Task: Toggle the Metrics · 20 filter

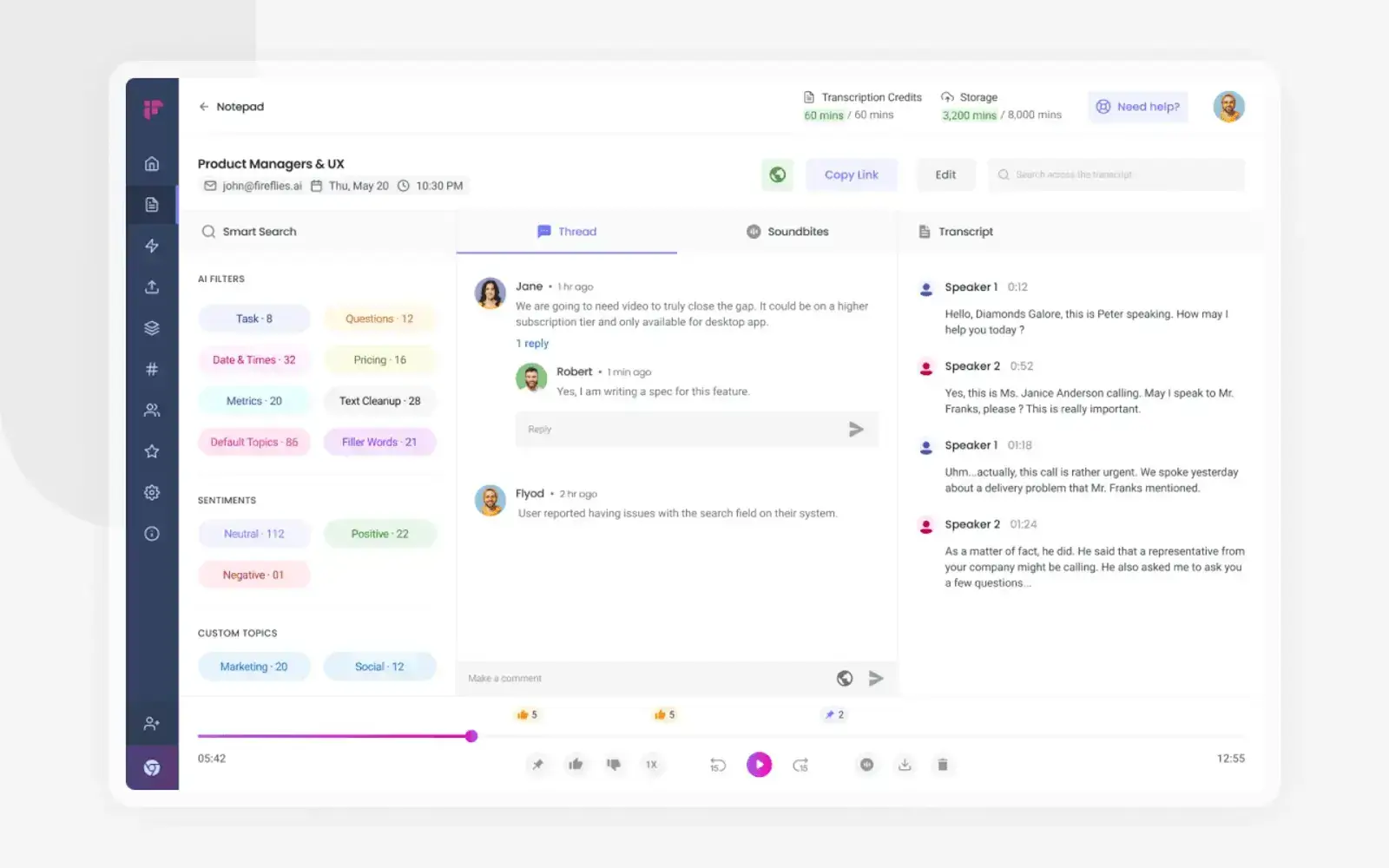Action: coord(254,401)
